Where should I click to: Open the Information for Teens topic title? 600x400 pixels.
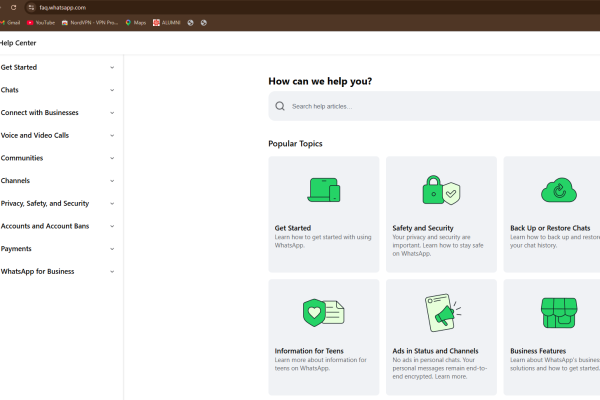(309, 351)
